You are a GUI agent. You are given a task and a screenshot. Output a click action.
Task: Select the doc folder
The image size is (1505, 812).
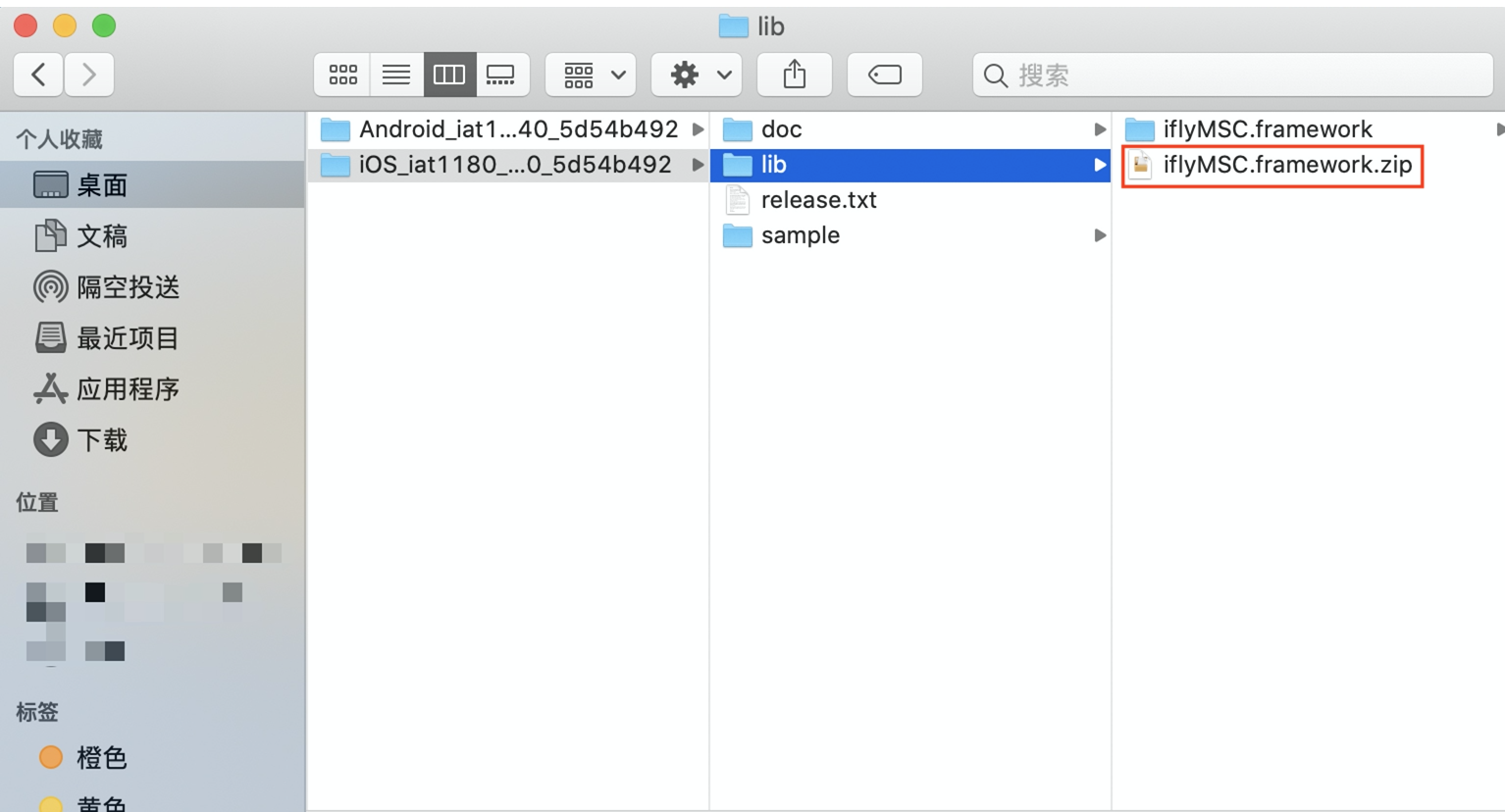[910, 129]
